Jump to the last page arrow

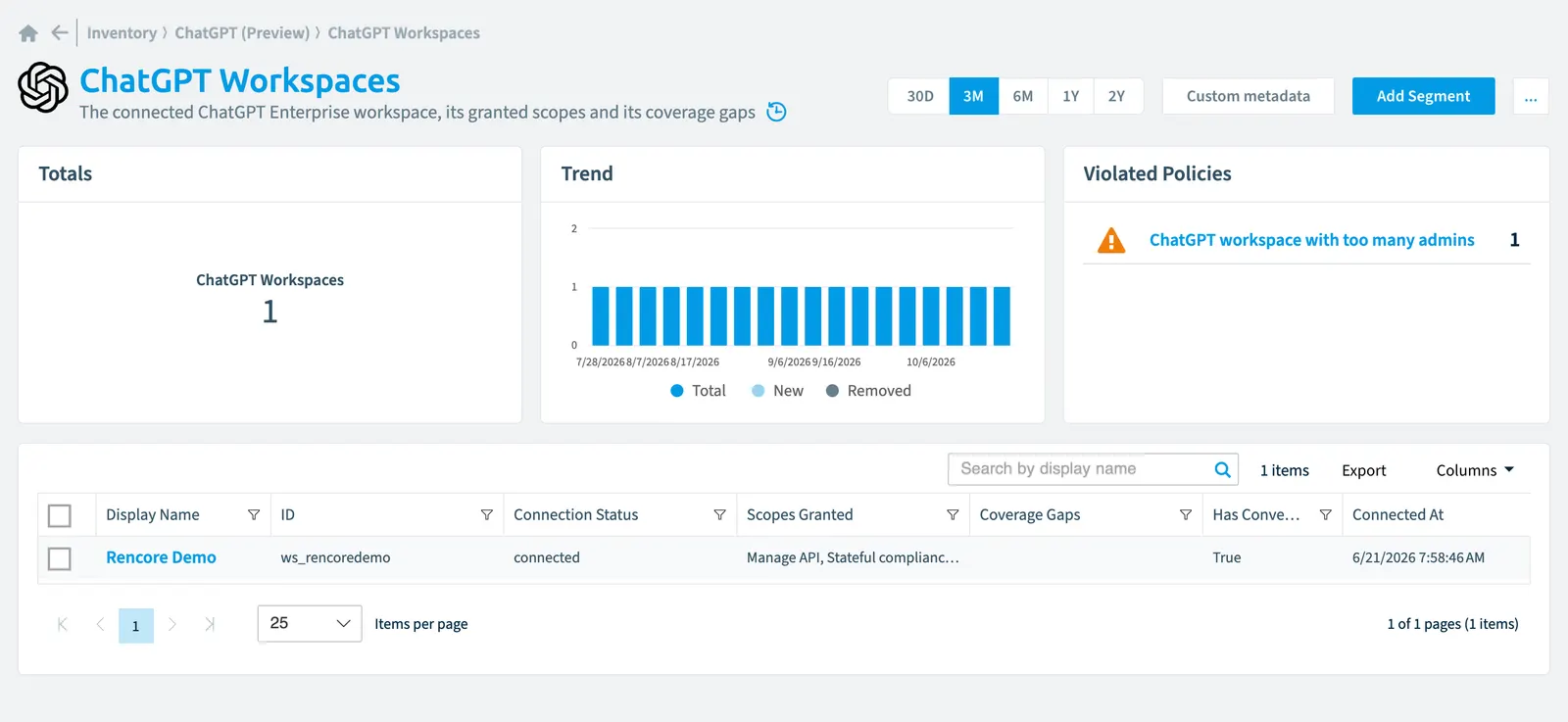pos(210,624)
